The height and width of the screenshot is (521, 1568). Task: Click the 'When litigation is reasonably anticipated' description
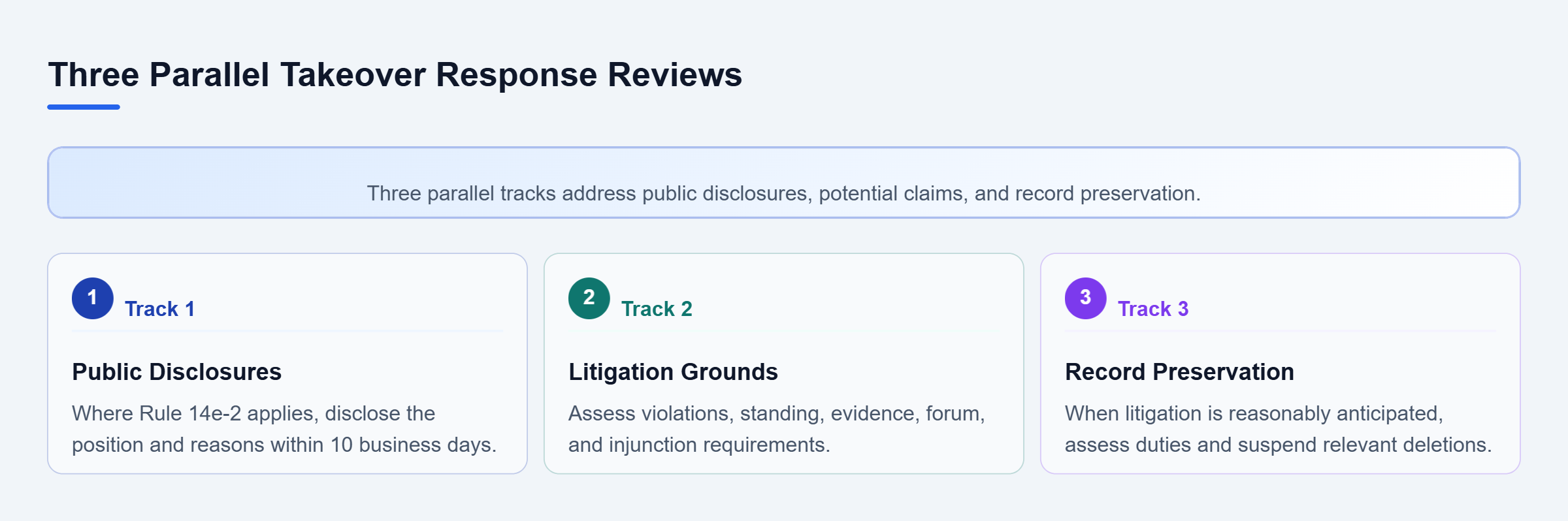[1279, 429]
